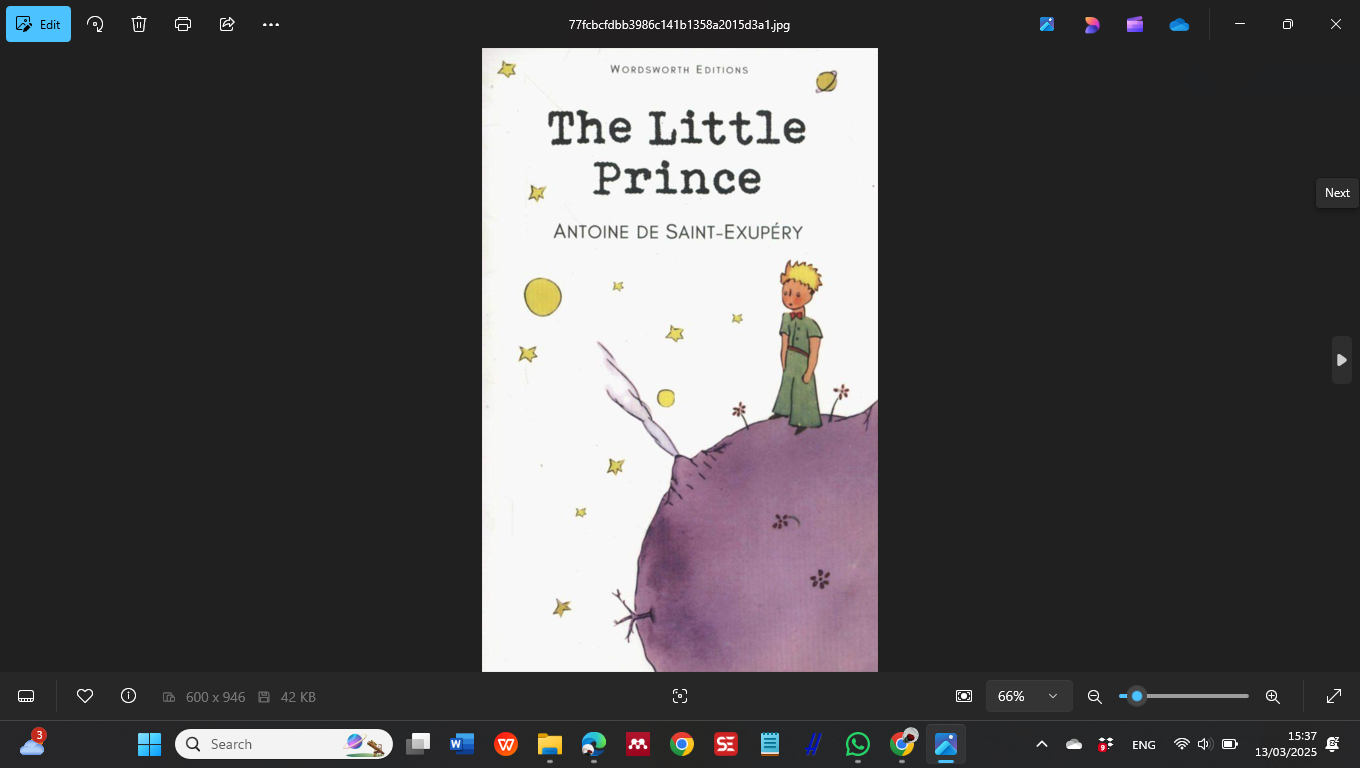This screenshot has width=1360, height=768.
Task: Select the 42 KB file size text
Action: tap(298, 697)
